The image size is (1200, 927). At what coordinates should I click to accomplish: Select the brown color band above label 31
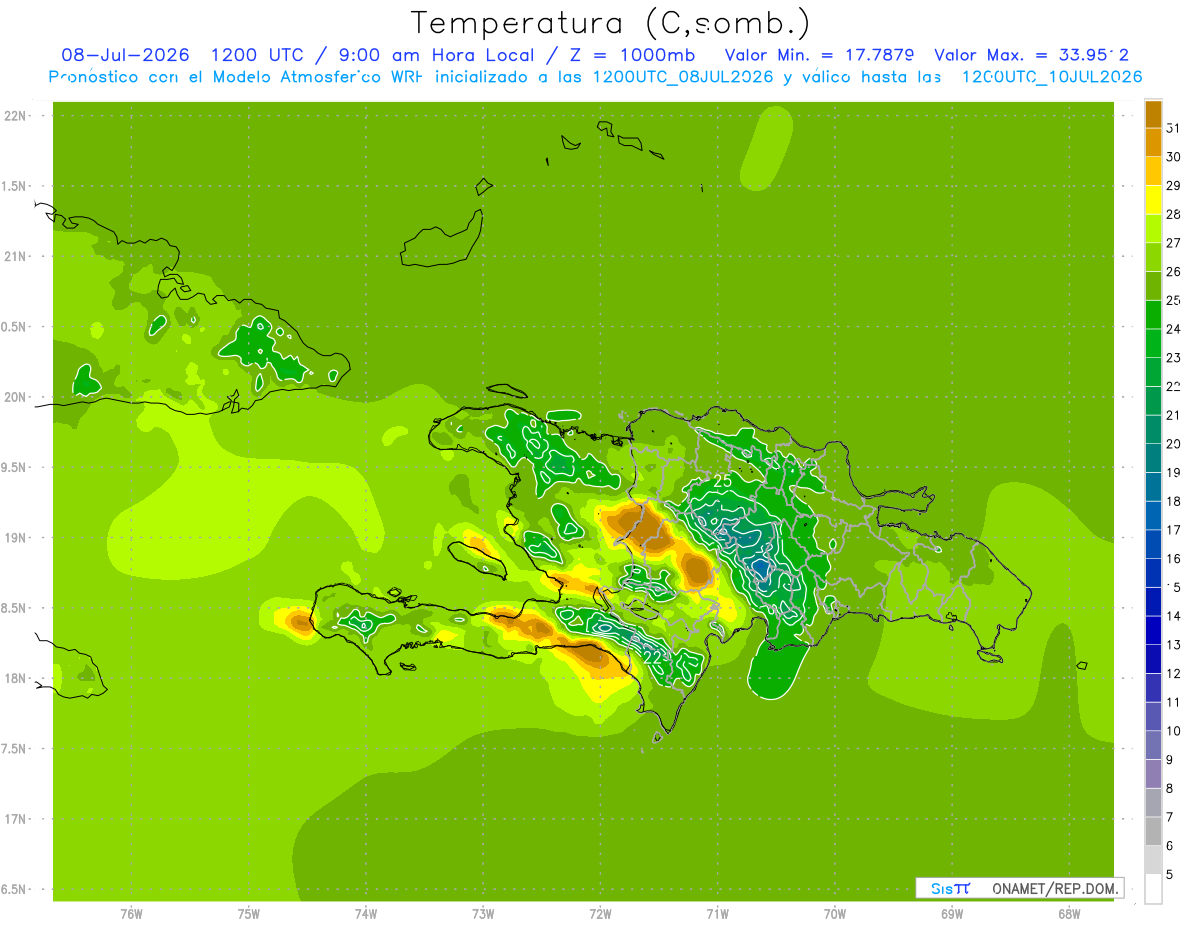point(1153,114)
